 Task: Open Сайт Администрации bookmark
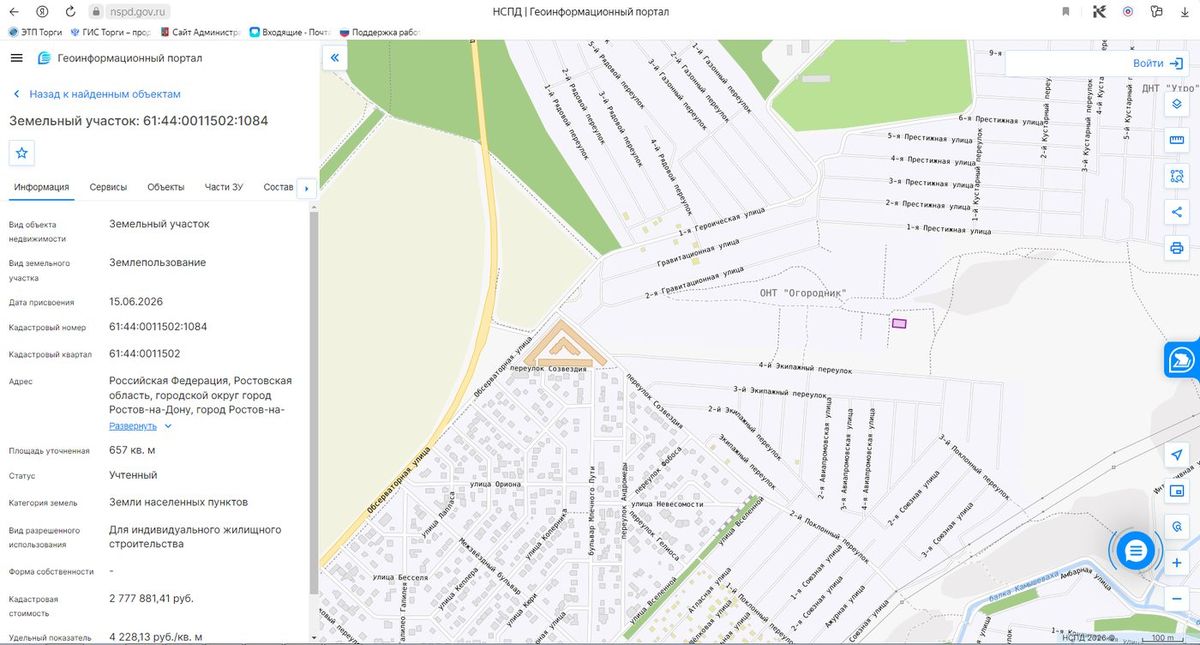(200, 32)
